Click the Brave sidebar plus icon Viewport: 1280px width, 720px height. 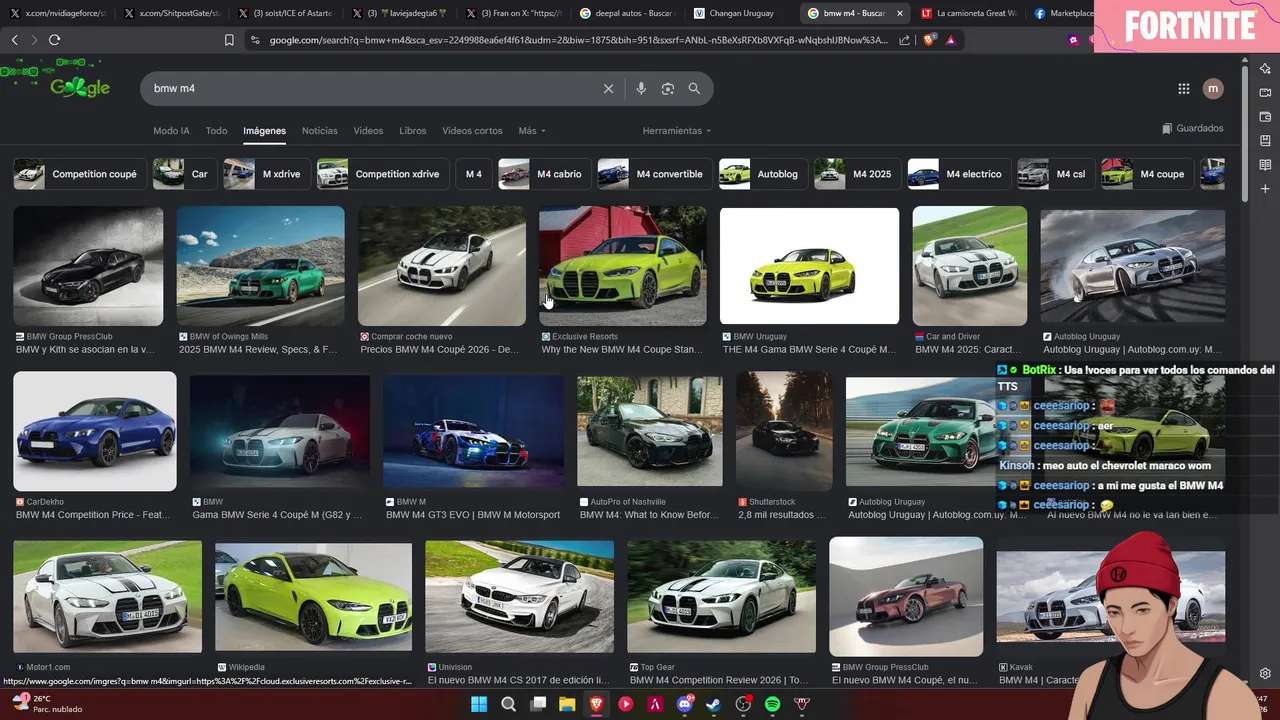[x=1265, y=189]
